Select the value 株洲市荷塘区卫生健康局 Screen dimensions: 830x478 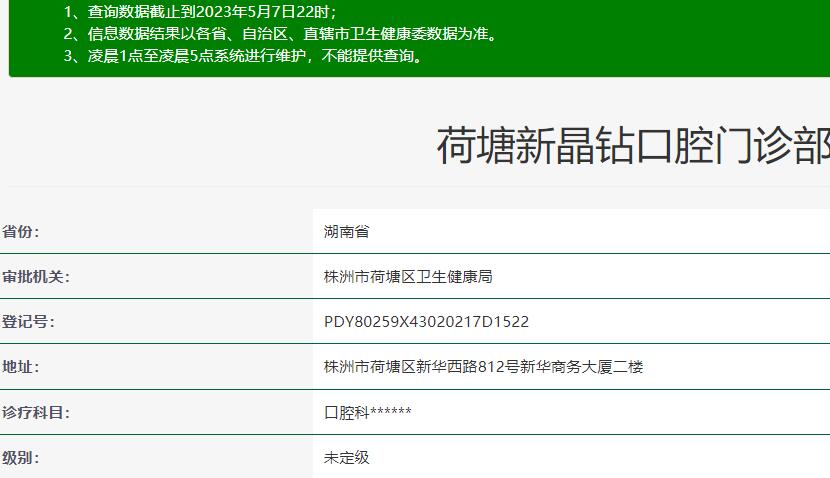(408, 277)
